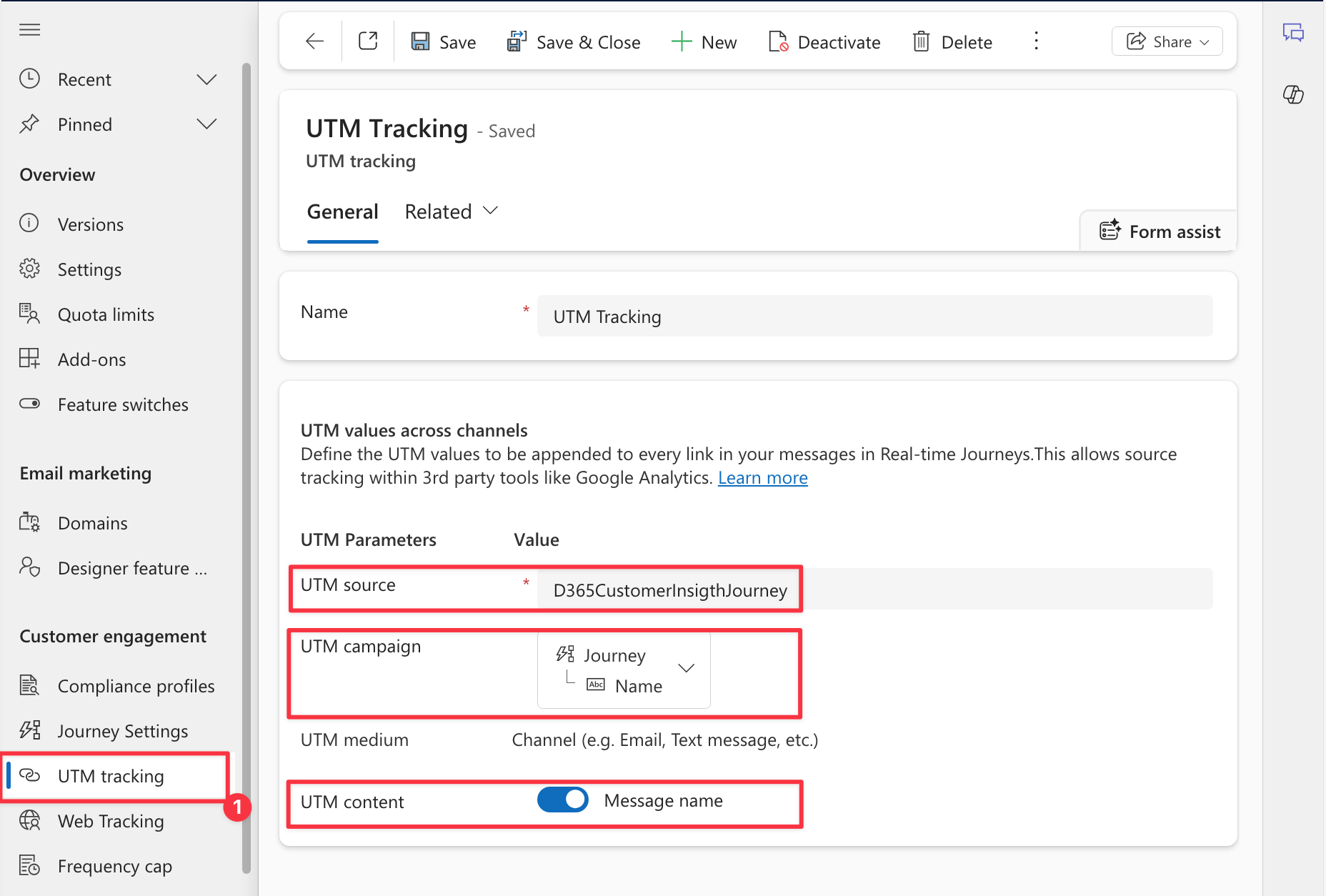Open the Share dropdown
1326x896 pixels.
[1167, 41]
